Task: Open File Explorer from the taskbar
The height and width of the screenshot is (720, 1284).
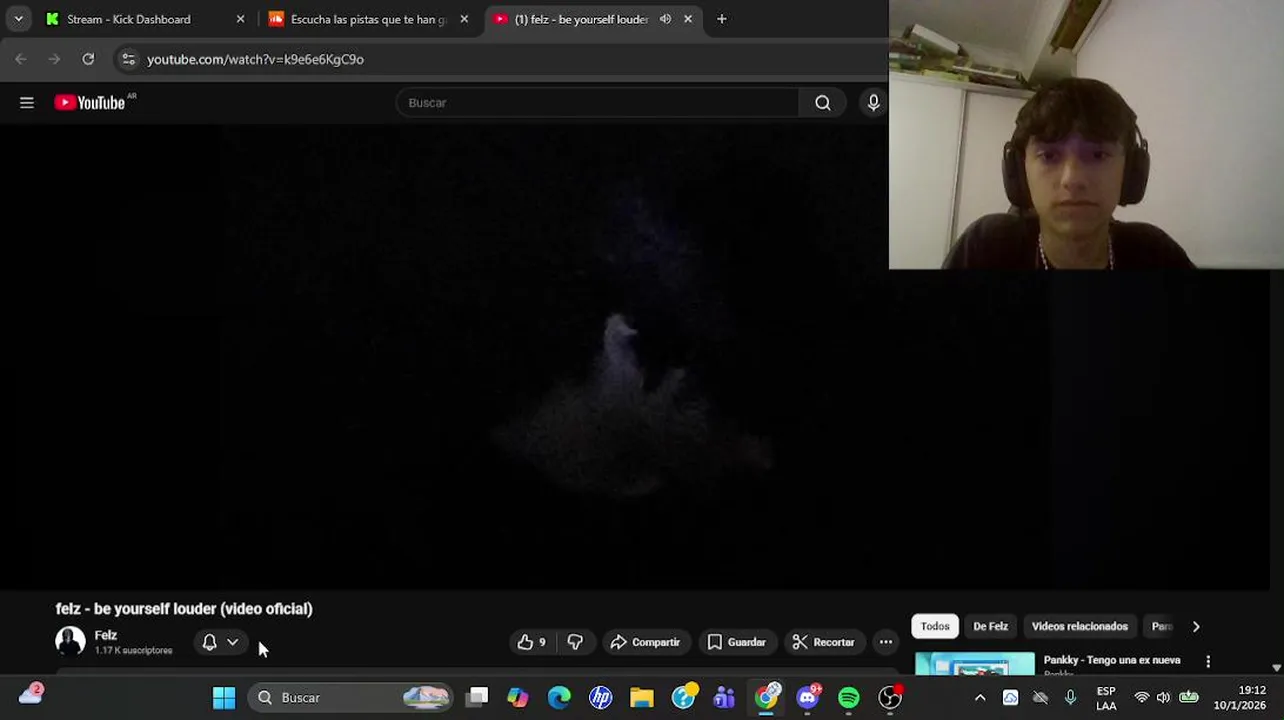Action: [x=641, y=697]
